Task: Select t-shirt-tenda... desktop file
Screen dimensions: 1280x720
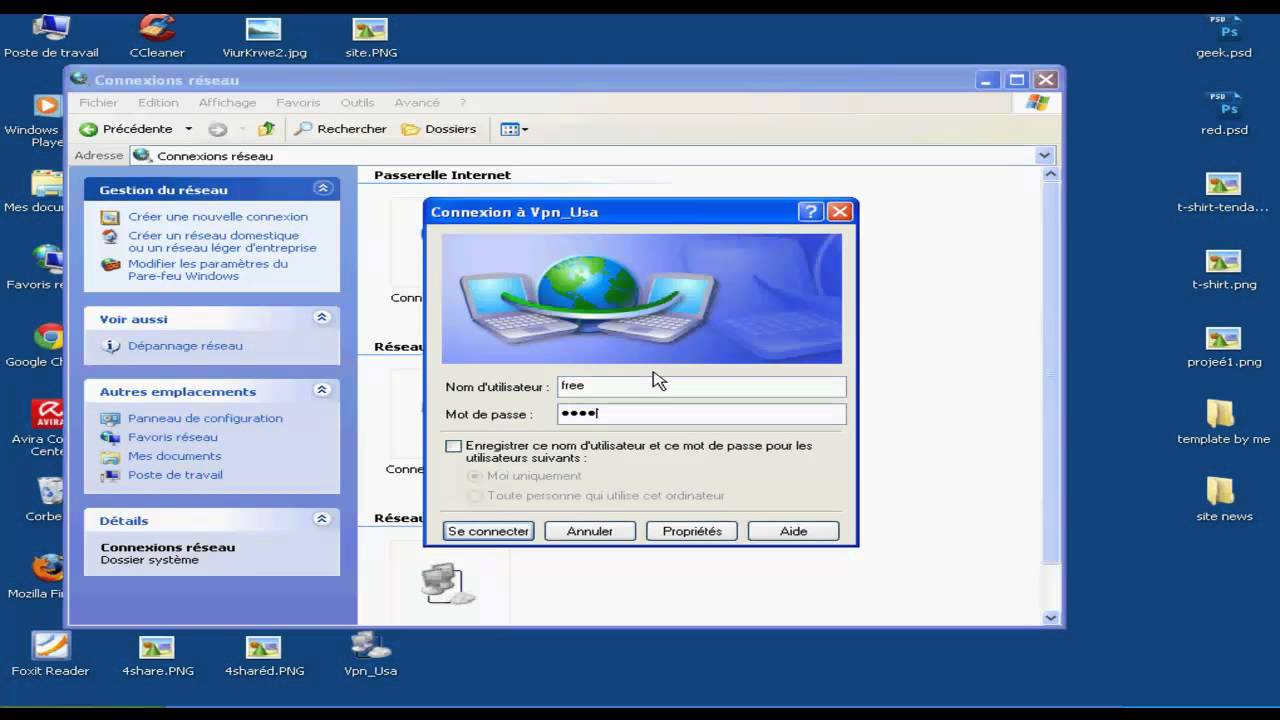Action: coord(1223,192)
